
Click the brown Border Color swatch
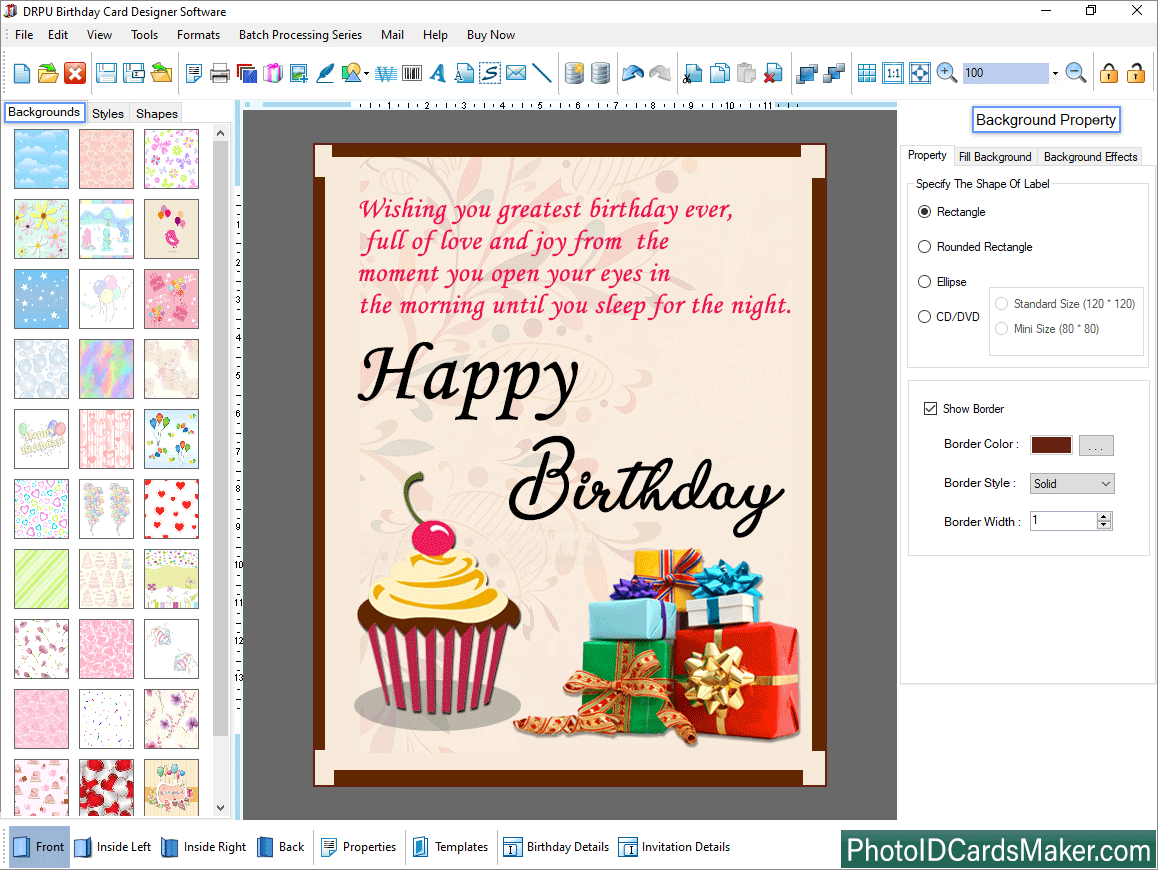(x=1050, y=445)
